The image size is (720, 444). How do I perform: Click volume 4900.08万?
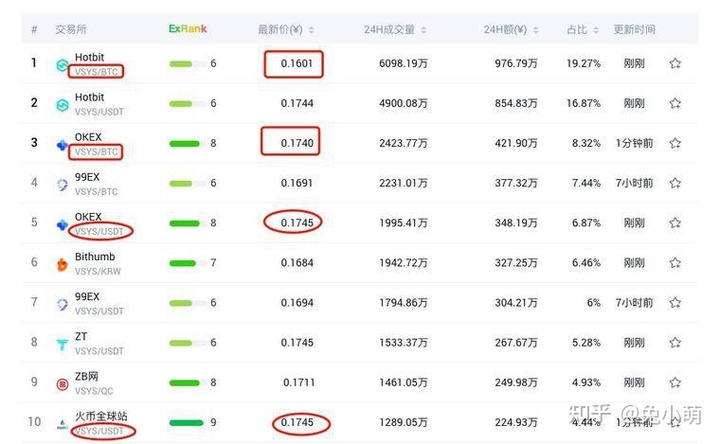click(403, 103)
